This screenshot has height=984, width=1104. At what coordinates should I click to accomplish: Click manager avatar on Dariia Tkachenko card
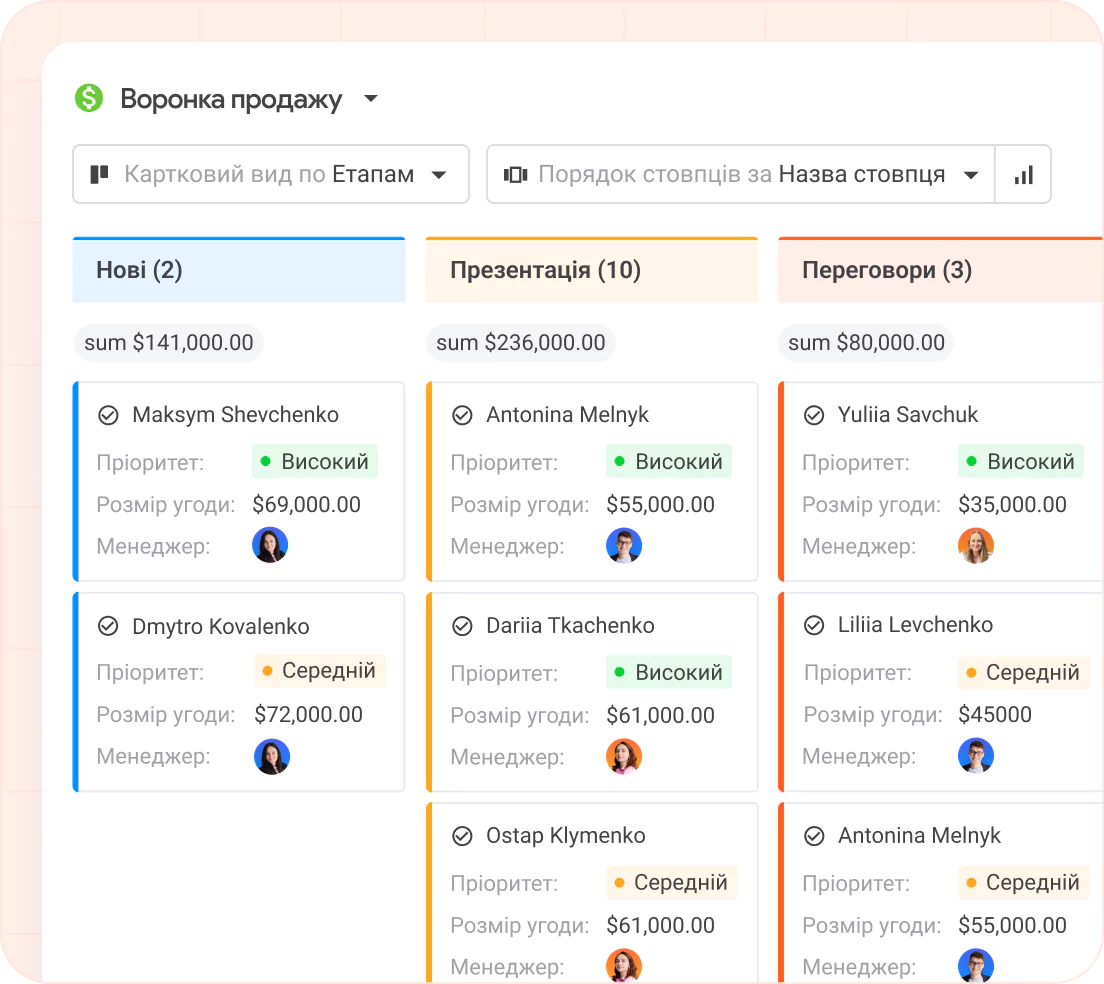[x=623, y=756]
